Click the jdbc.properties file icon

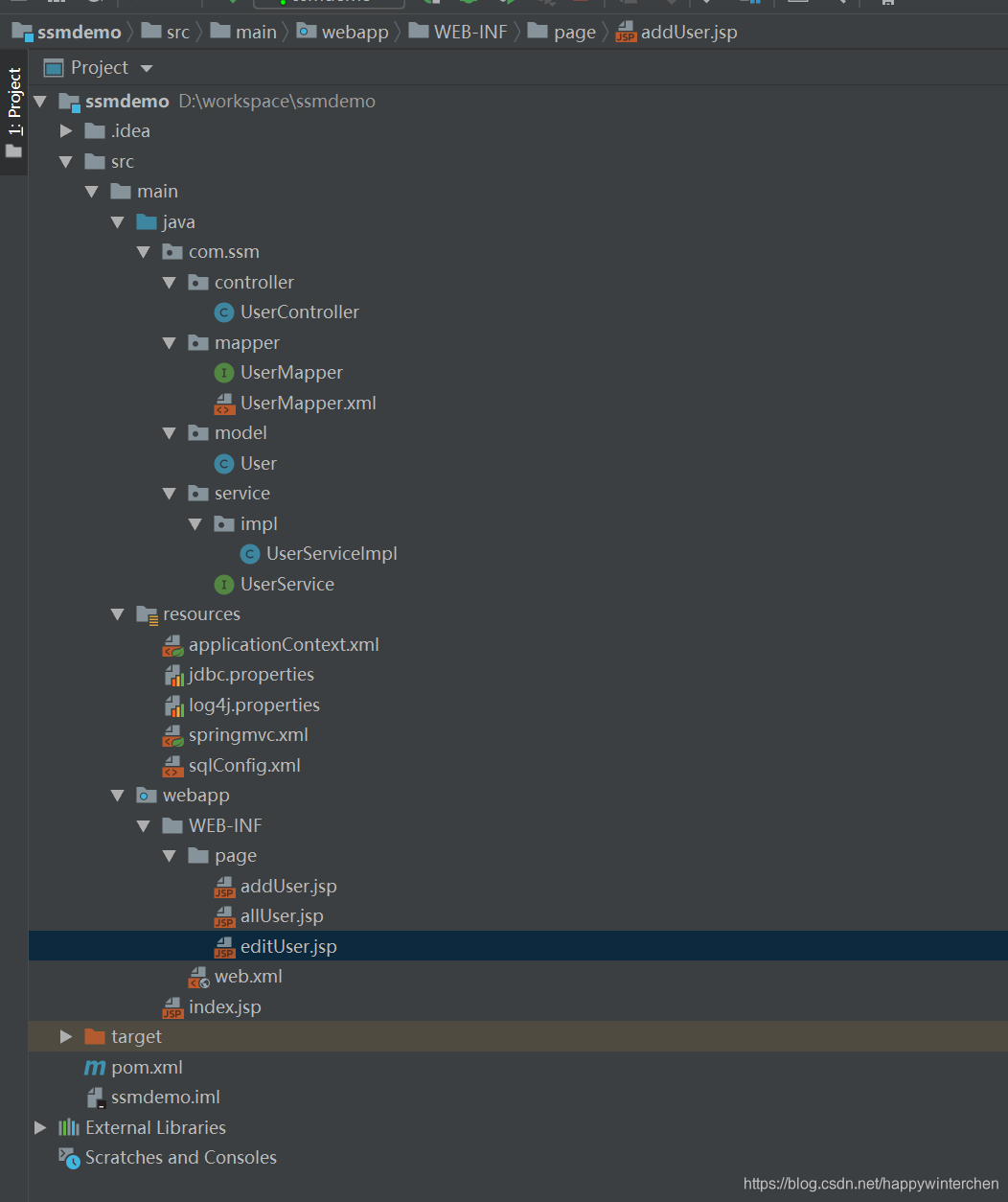(x=172, y=675)
